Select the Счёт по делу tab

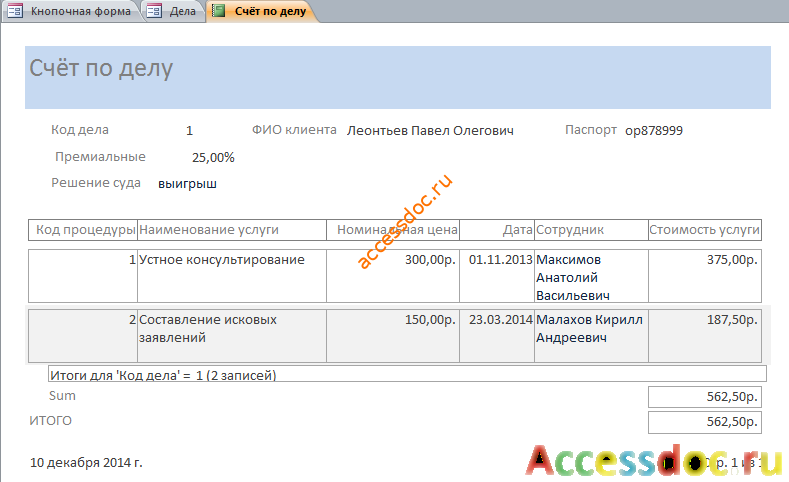tap(262, 11)
